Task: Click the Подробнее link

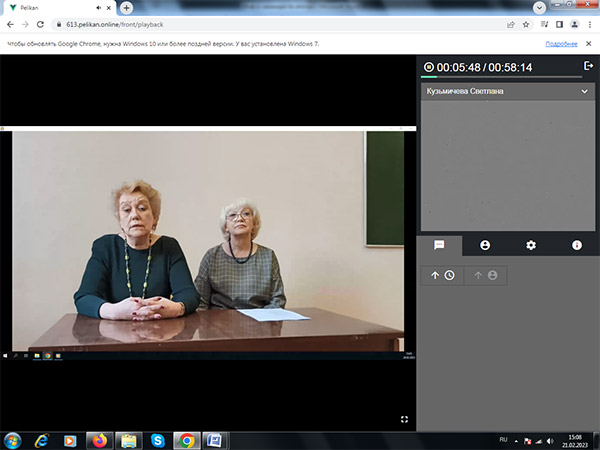Action: (561, 44)
